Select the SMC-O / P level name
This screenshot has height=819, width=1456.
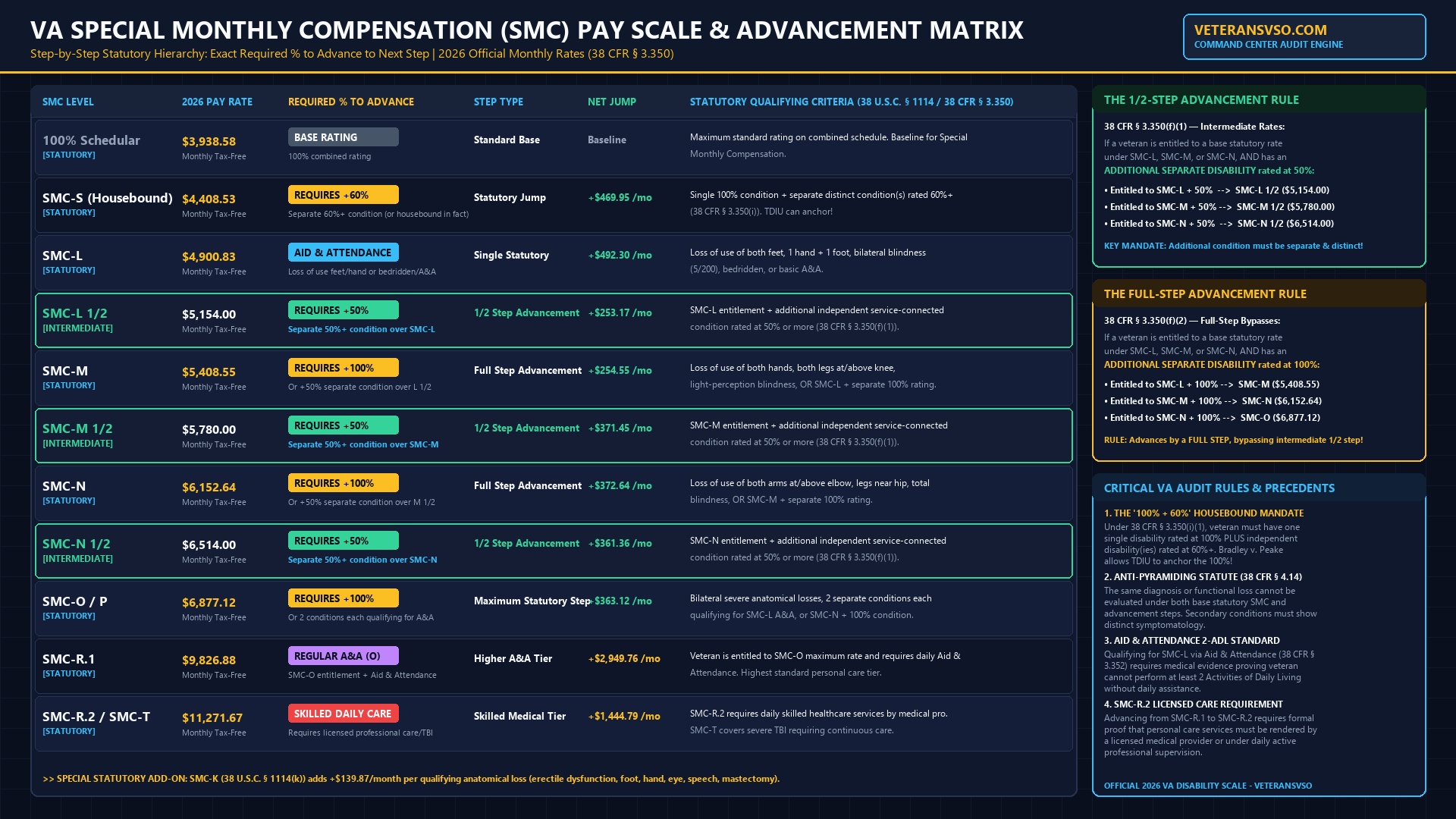(74, 601)
